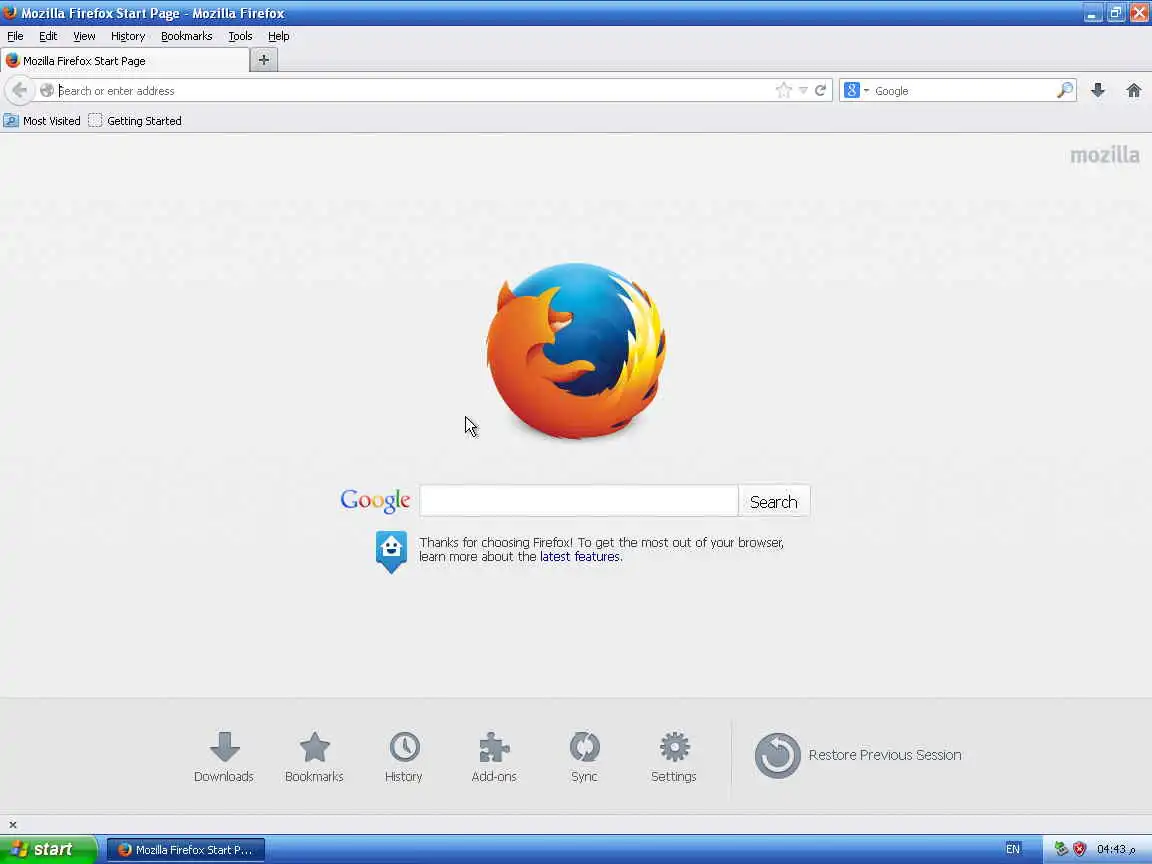This screenshot has height=864, width=1152.
Task: Click the Restore Previous Session circular arrow icon
Action: (777, 755)
